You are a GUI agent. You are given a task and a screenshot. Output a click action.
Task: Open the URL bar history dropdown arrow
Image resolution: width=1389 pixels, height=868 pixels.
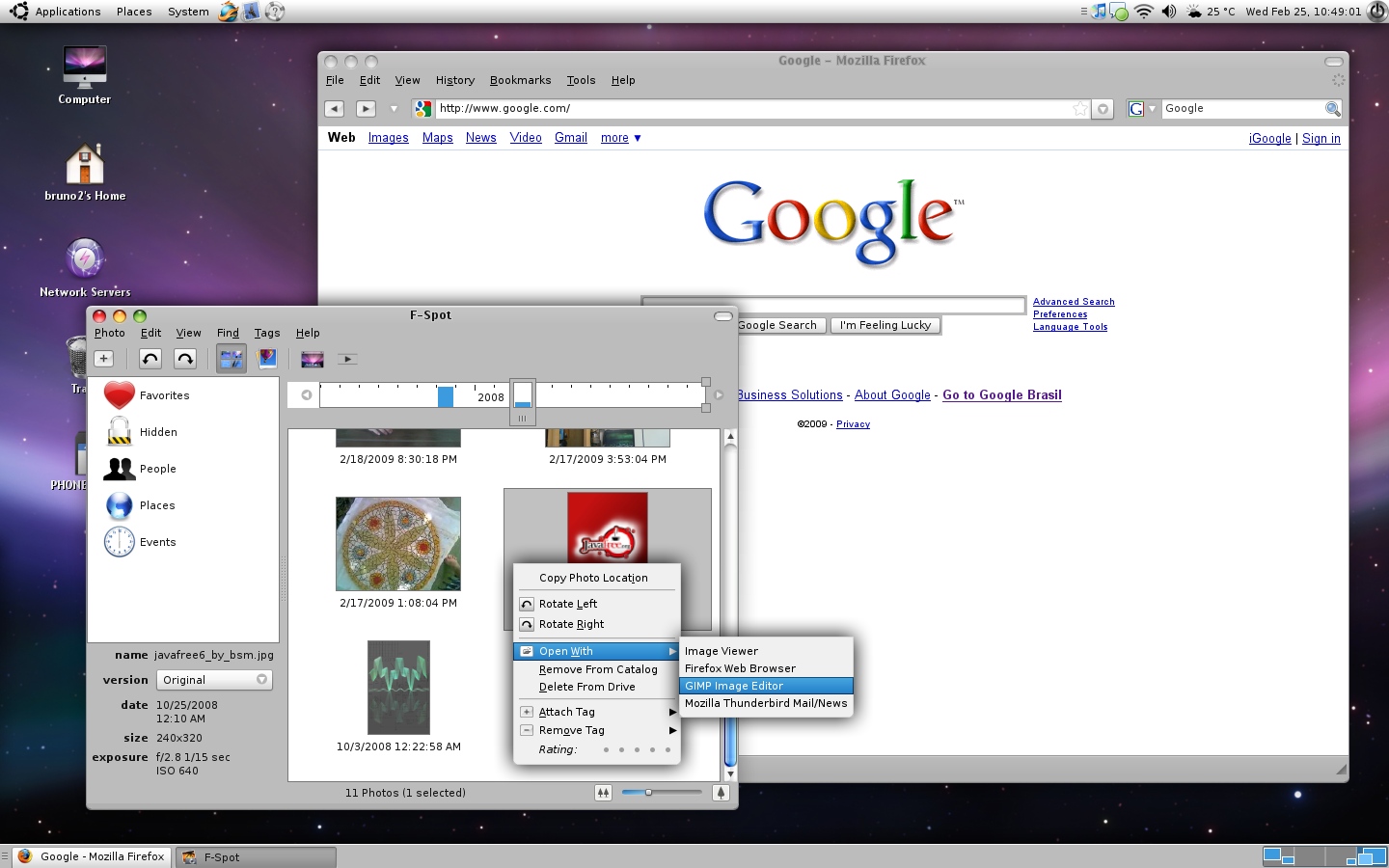point(1103,109)
